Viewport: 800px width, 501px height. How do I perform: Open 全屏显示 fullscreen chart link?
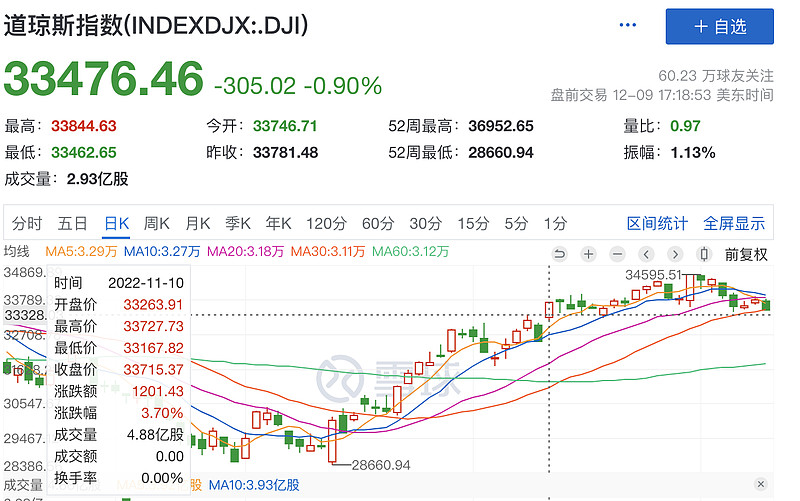(x=734, y=223)
